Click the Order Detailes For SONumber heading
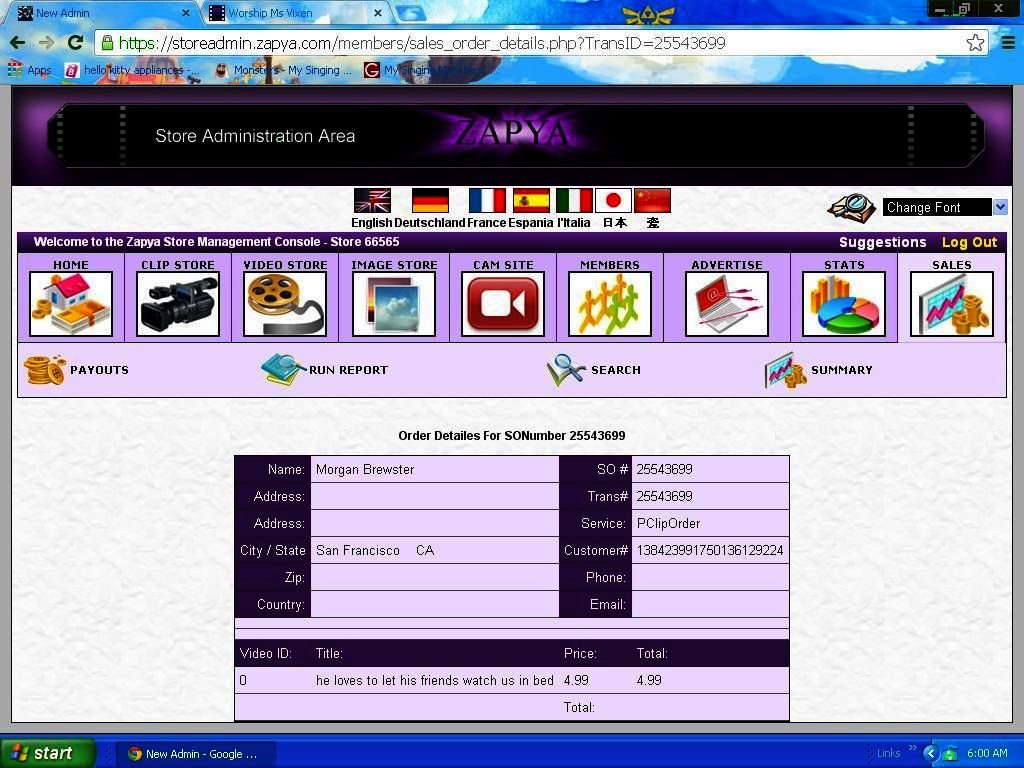Viewport: 1024px width, 768px height. click(512, 436)
